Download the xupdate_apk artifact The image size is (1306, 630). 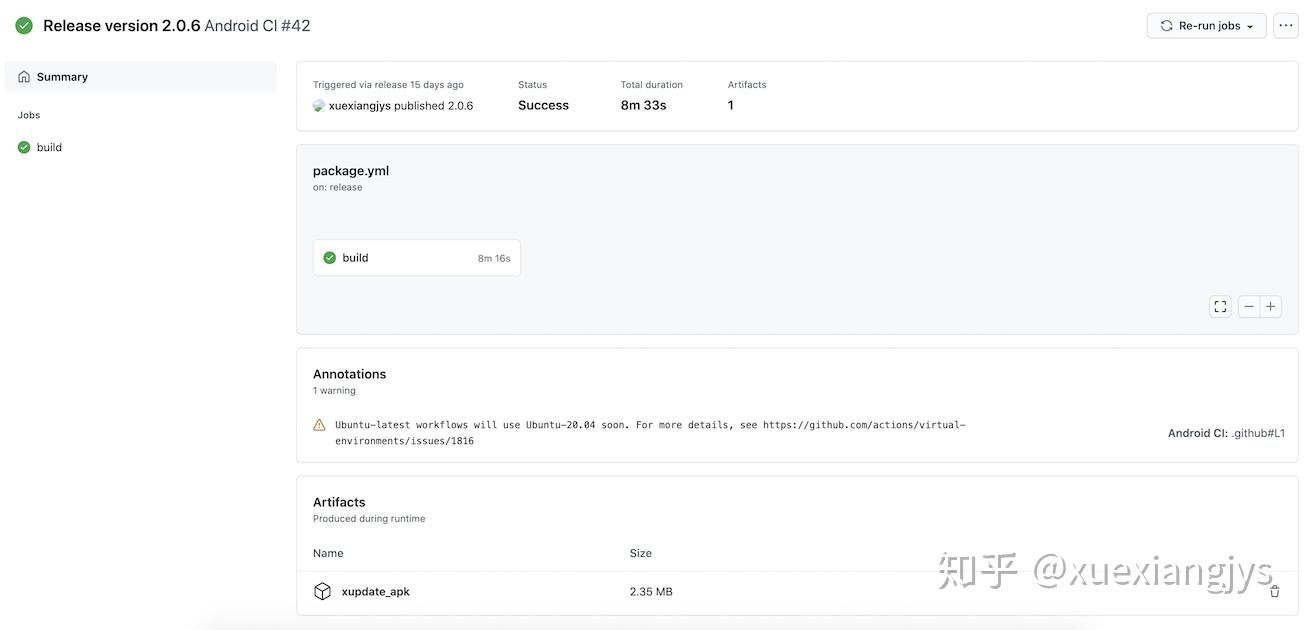pos(375,592)
